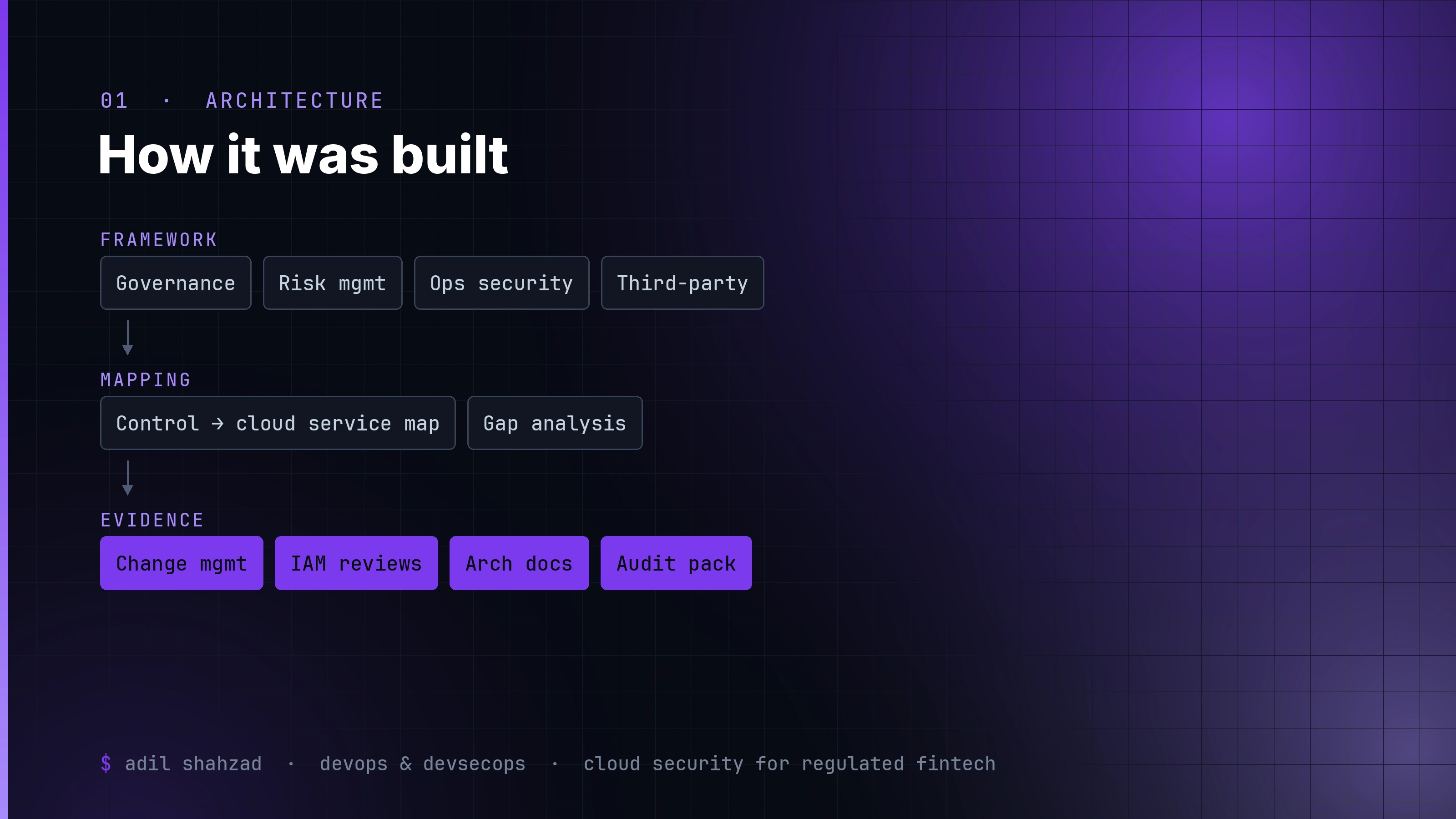The image size is (1456, 819).
Task: Select the Audit pack tile
Action: coord(676,563)
